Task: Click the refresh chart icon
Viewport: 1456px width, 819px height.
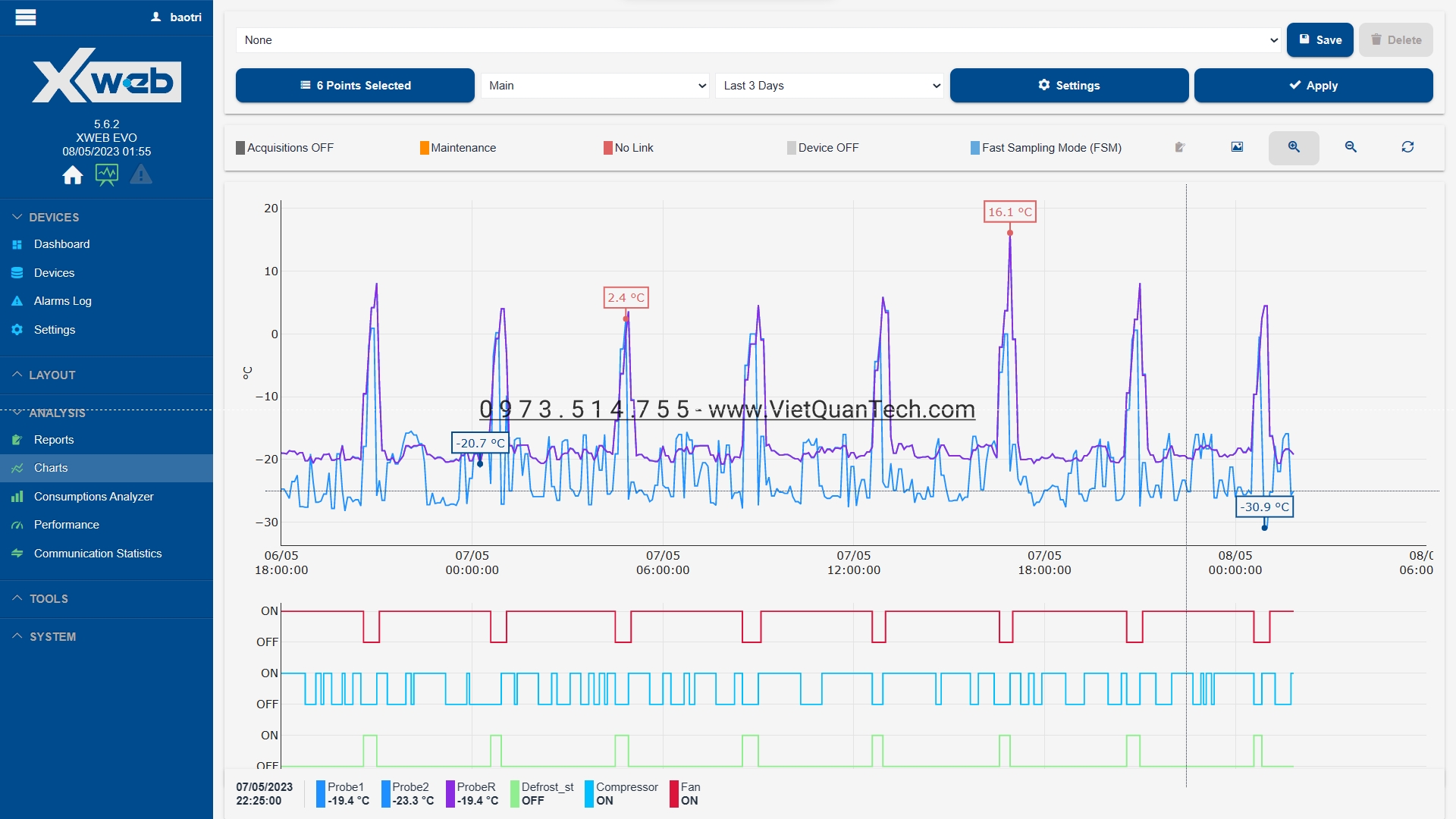Action: pyautogui.click(x=1407, y=147)
